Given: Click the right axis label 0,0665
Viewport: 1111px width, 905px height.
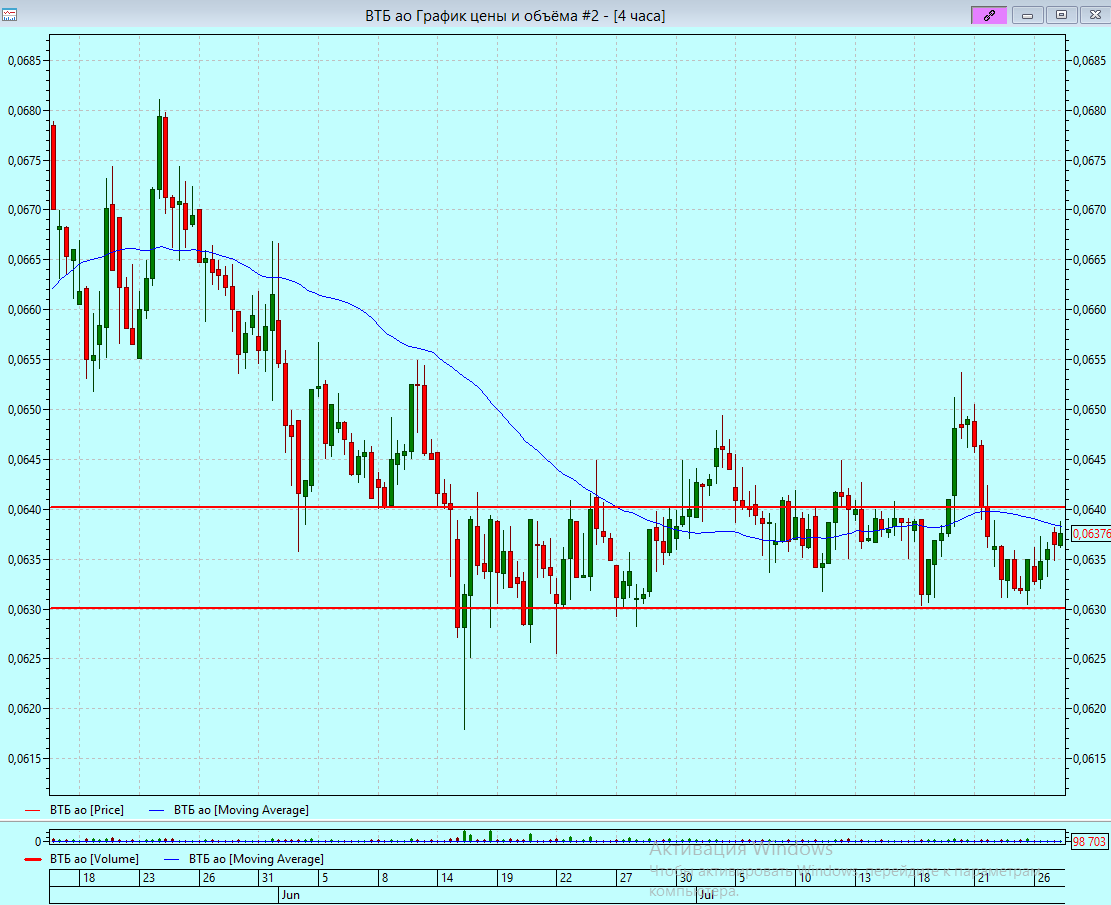Looking at the screenshot, I should 1088,260.
